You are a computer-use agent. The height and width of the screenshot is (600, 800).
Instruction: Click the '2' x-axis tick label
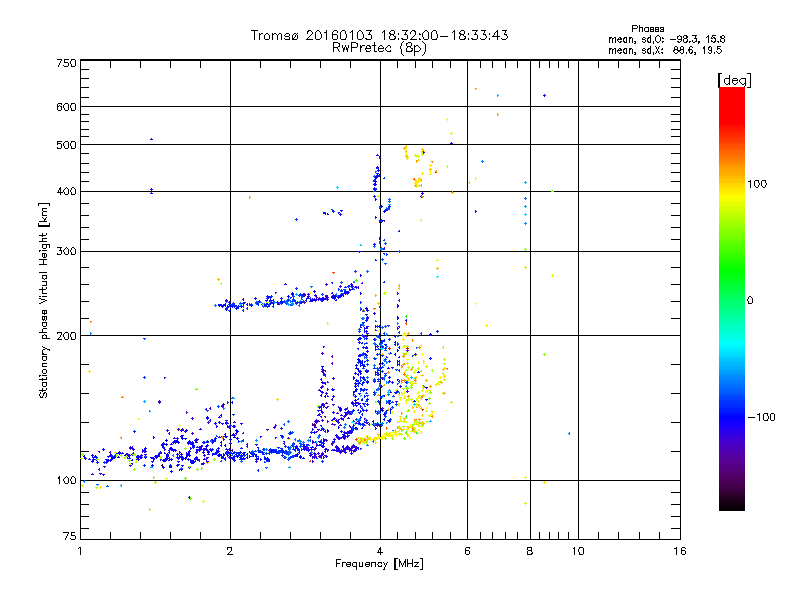pyautogui.click(x=230, y=551)
